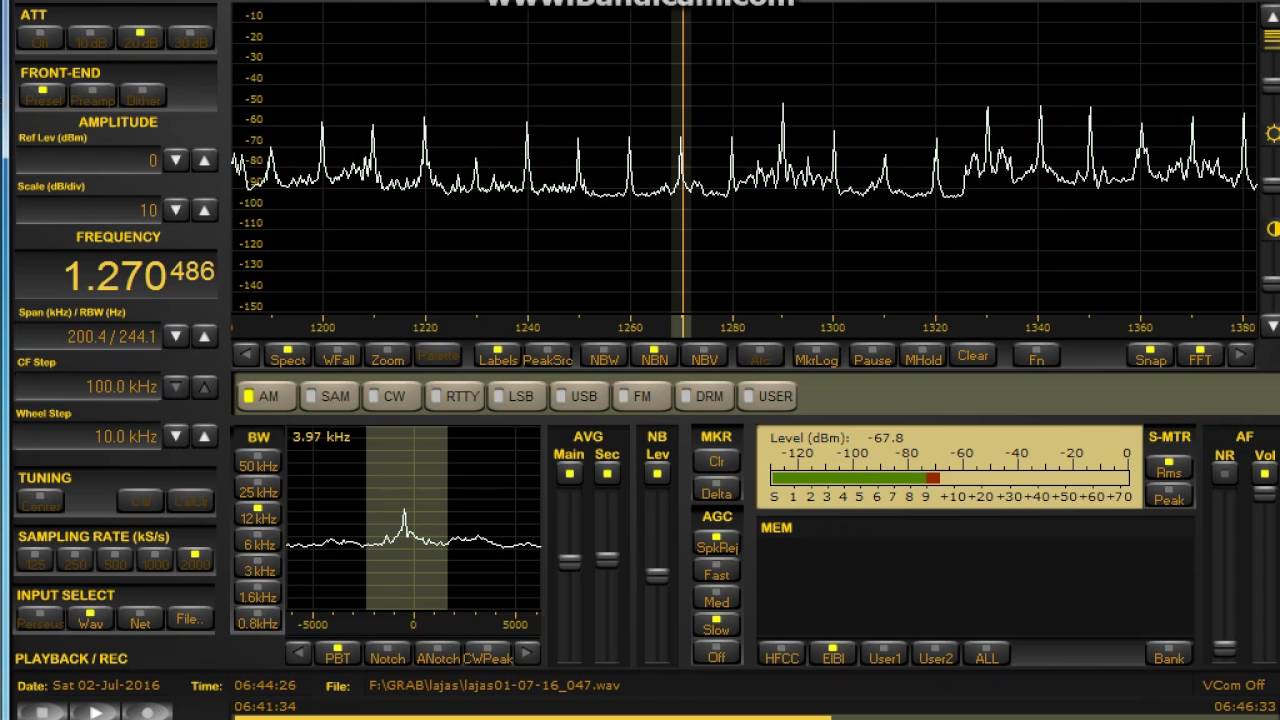
Task: Click the MKR Clr button
Action: point(716,461)
